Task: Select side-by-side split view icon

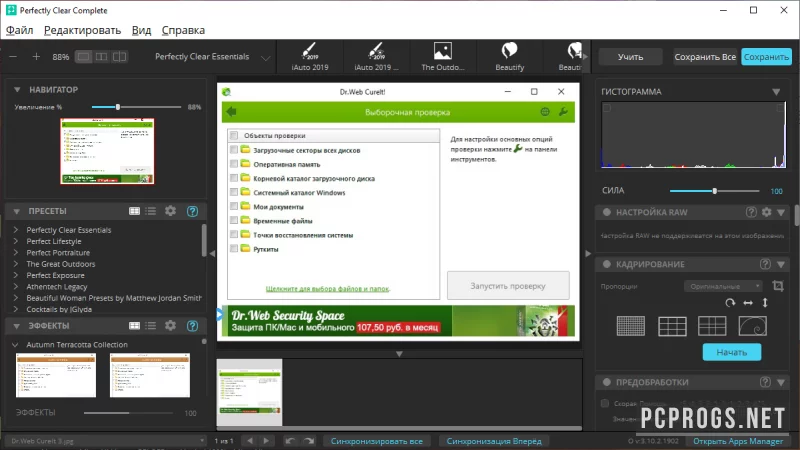Action: (101, 57)
